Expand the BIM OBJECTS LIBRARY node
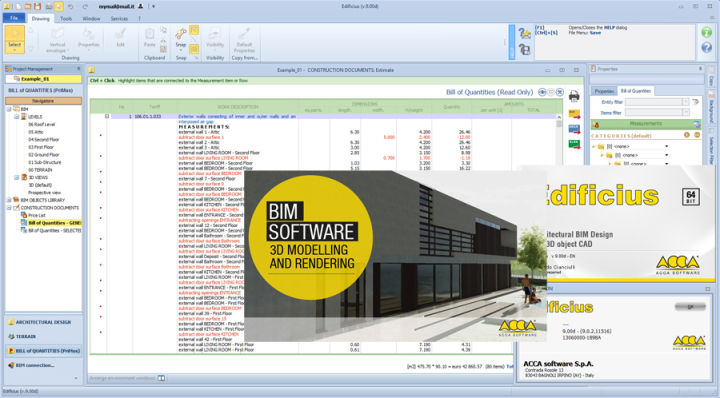The width and height of the screenshot is (720, 398). 9,200
